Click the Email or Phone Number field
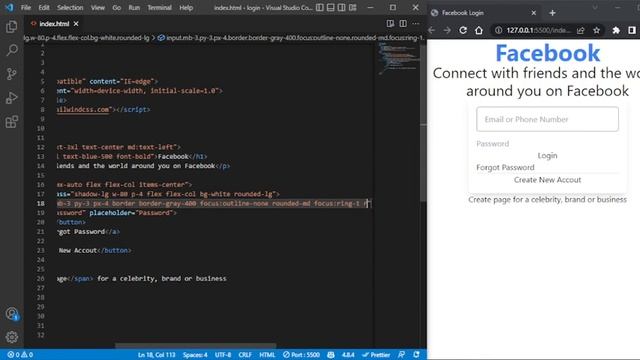 (547, 119)
